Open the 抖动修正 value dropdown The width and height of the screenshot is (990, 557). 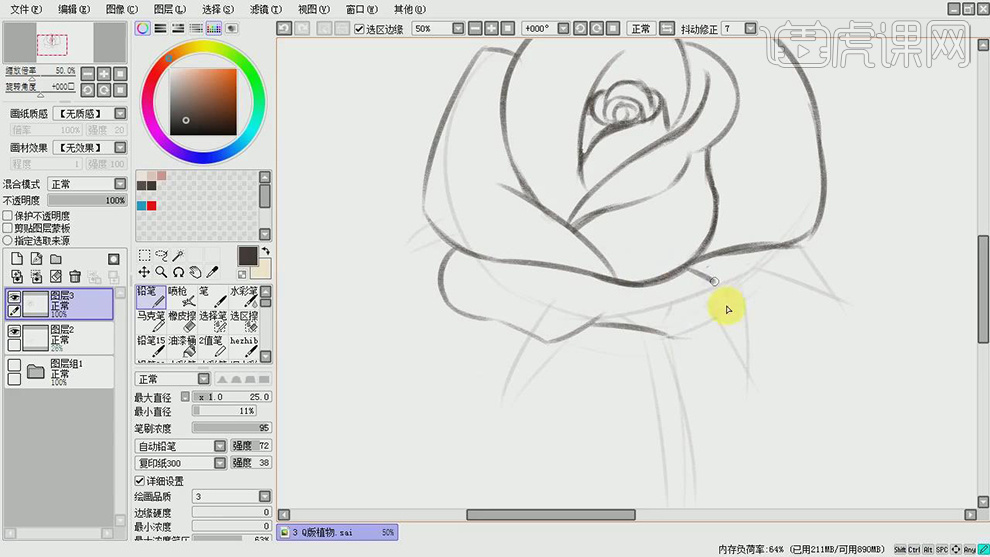tap(750, 29)
